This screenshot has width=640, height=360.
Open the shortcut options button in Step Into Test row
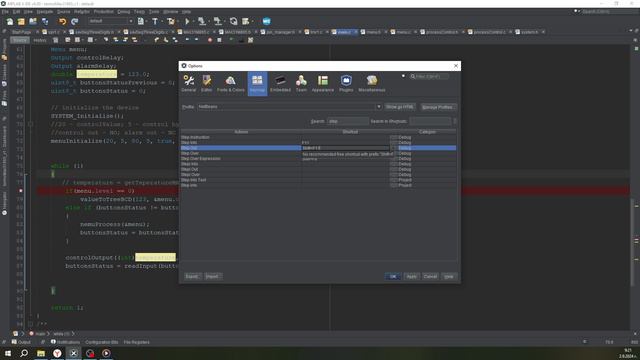click(393, 180)
